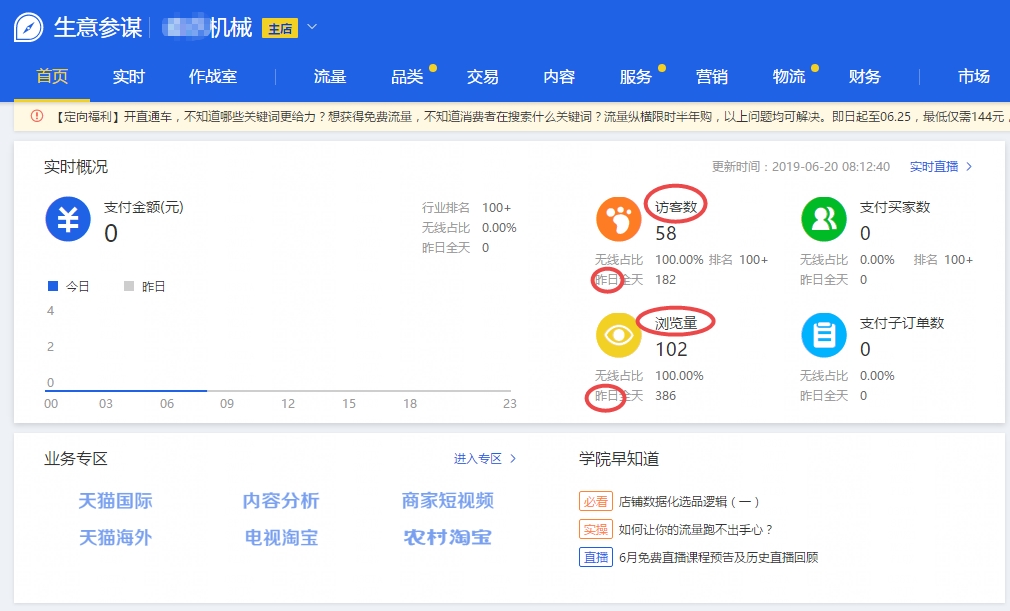
Task: Click the 浏览量 label
Action: (676, 323)
